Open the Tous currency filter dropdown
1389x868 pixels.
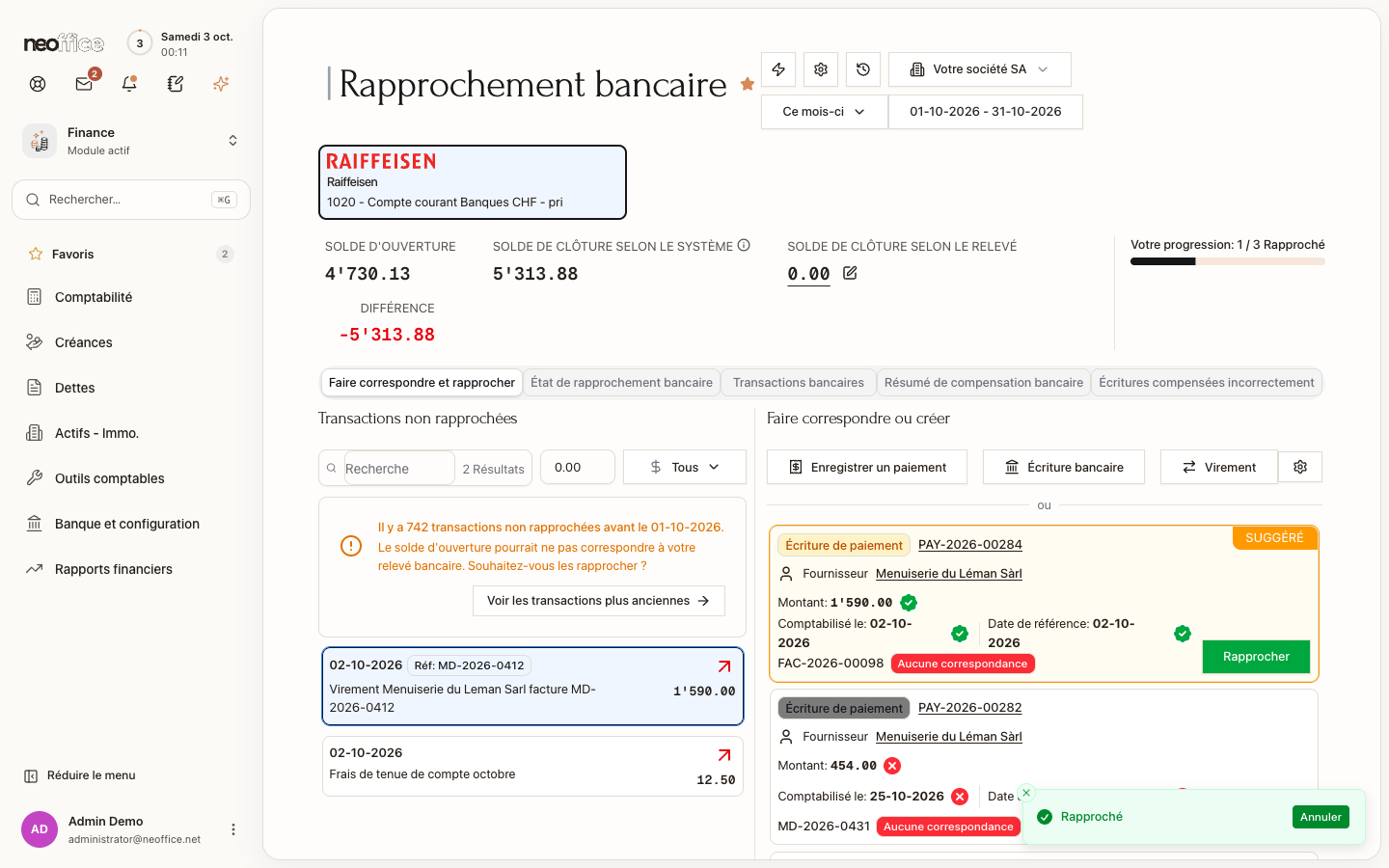[685, 467]
